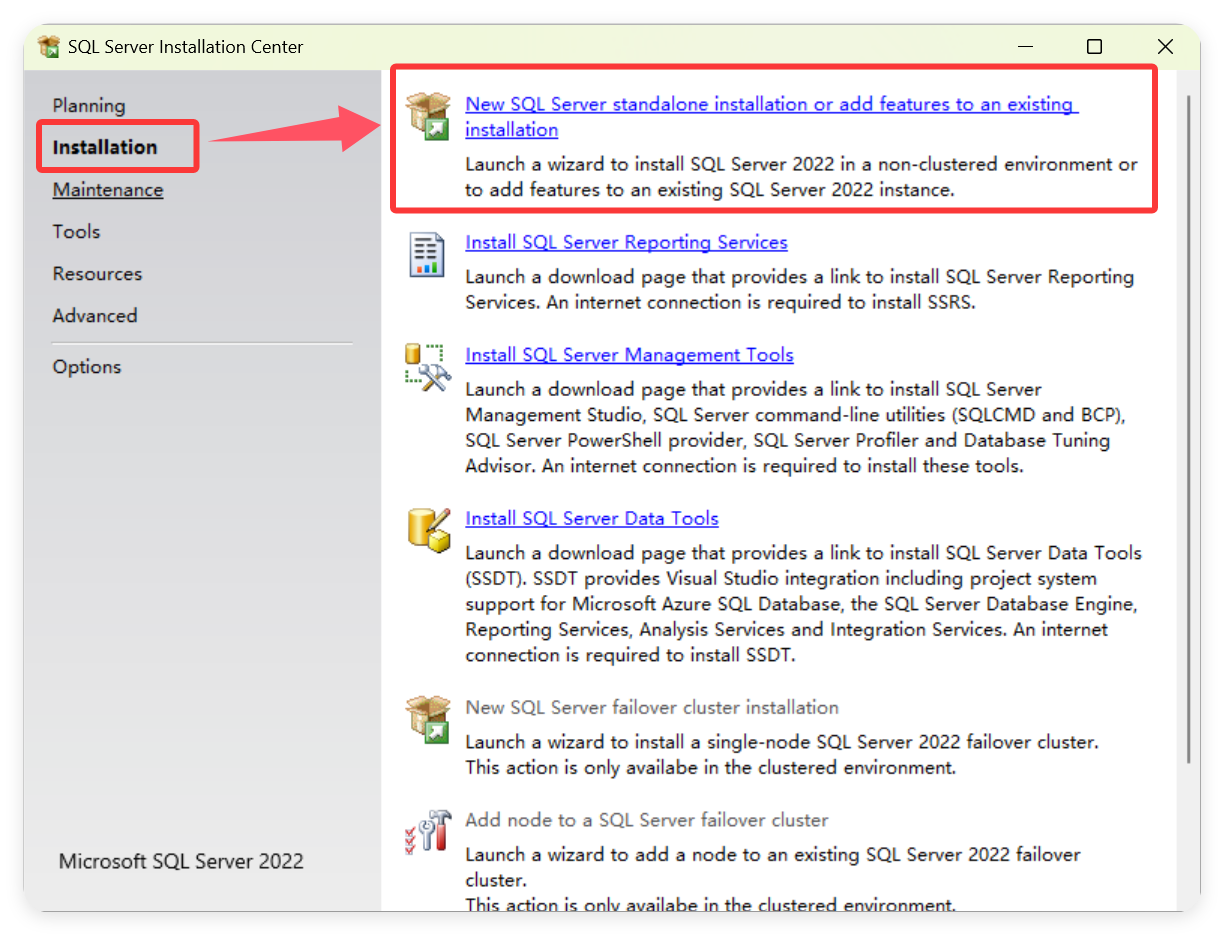Open Install SQL Server Reporting Services link
This screenshot has height=935, width=1224.
coord(626,242)
